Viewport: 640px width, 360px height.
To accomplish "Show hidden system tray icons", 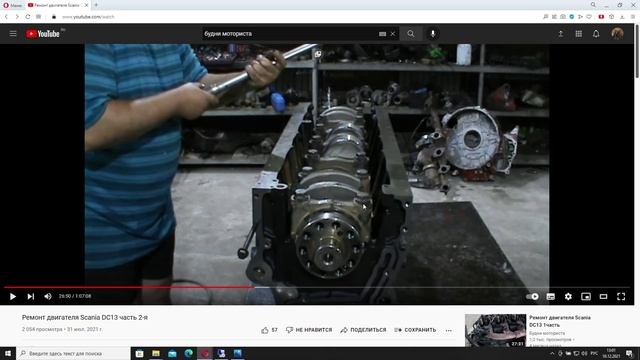I will [x=552, y=353].
